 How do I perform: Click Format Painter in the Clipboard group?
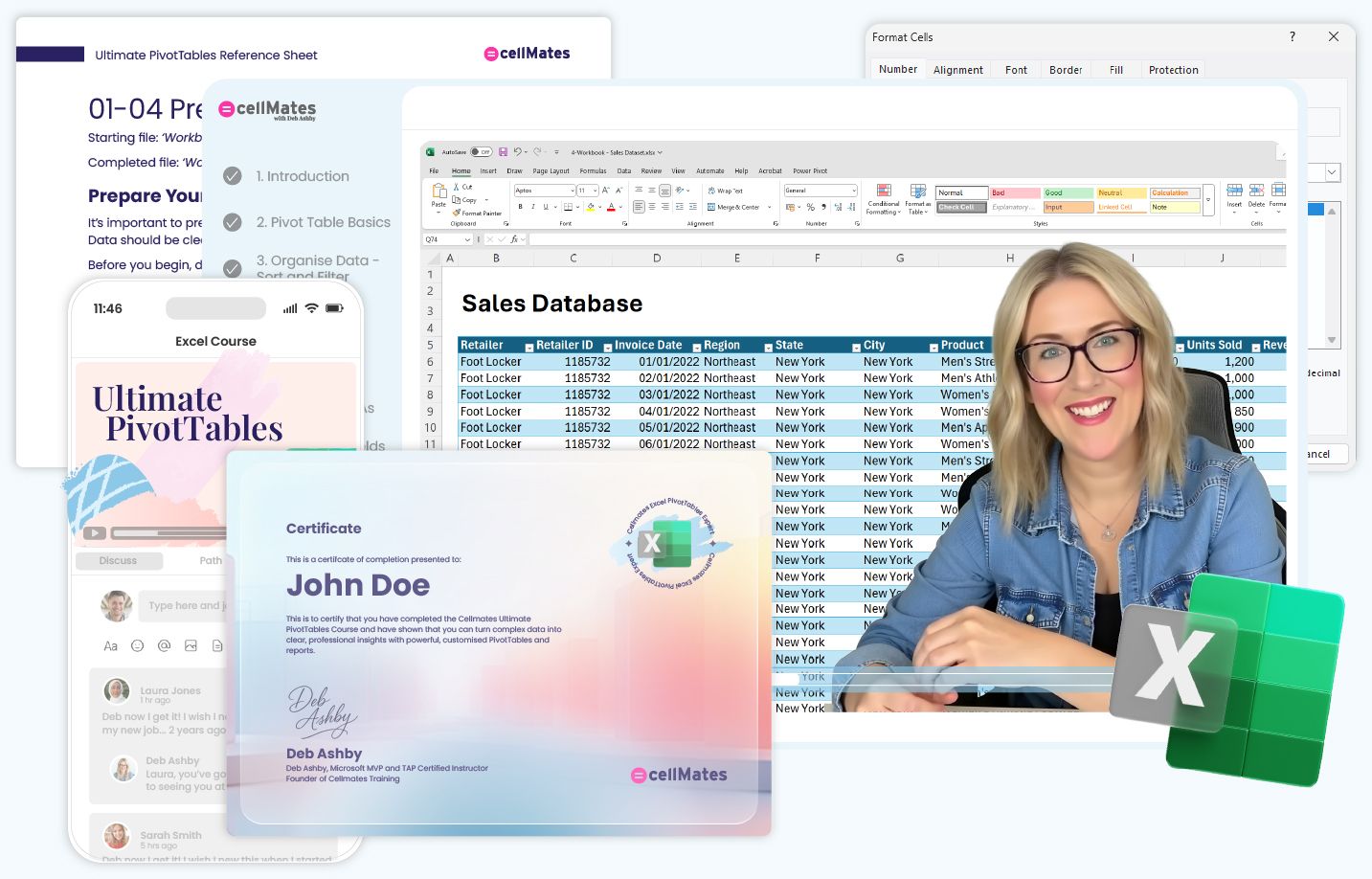tap(477, 214)
